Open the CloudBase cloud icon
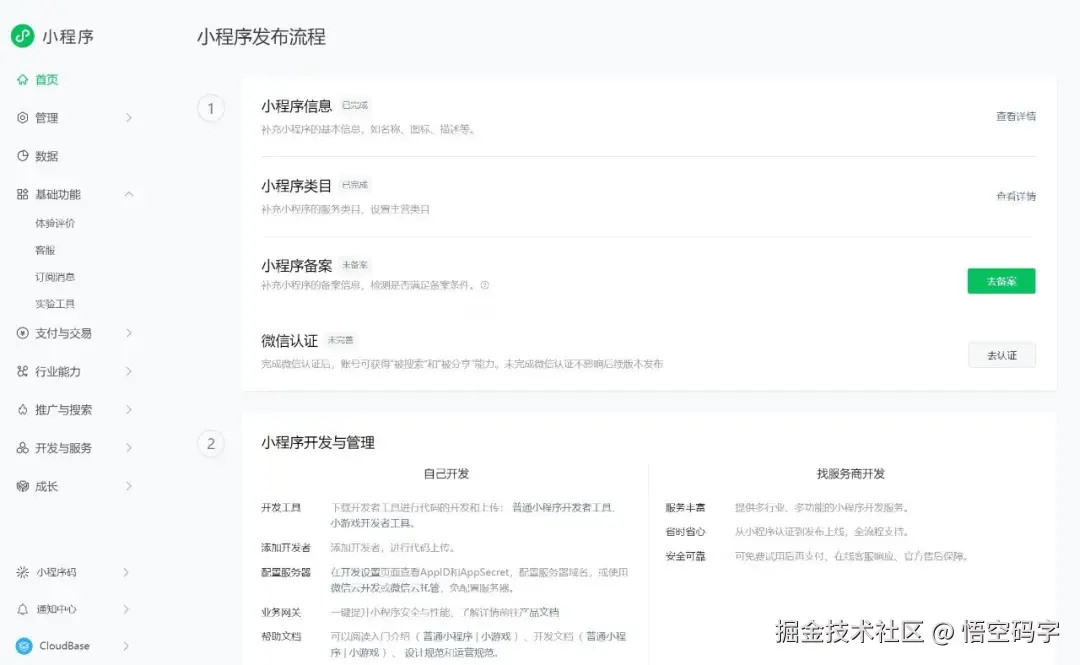 [x=22, y=644]
